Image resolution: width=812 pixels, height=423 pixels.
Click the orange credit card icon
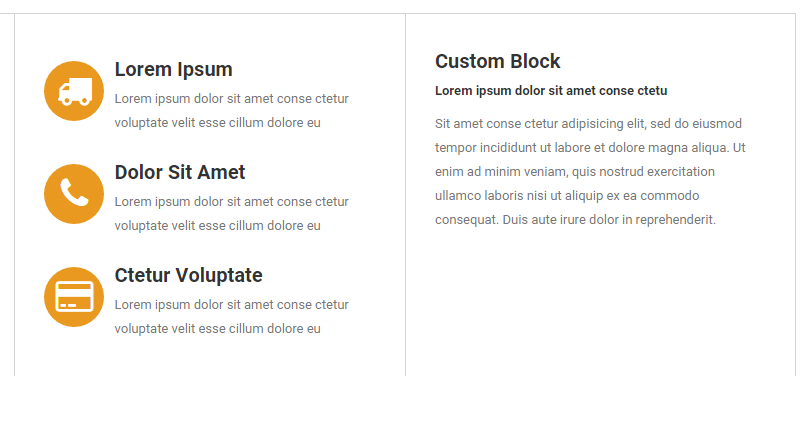74,297
